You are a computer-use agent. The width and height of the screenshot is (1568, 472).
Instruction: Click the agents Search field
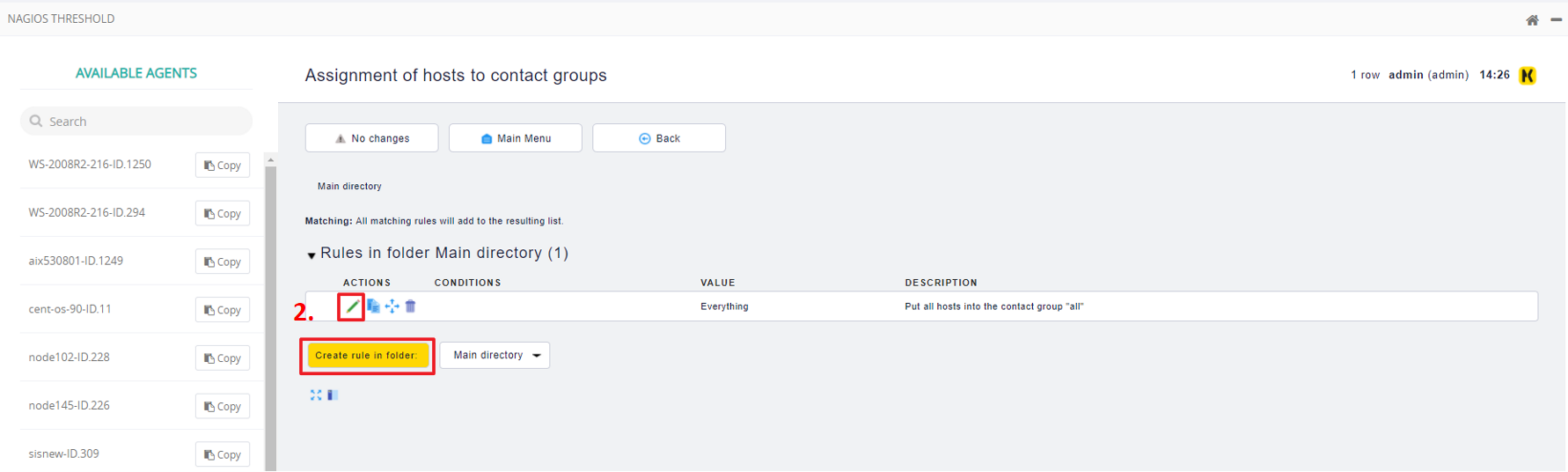136,122
